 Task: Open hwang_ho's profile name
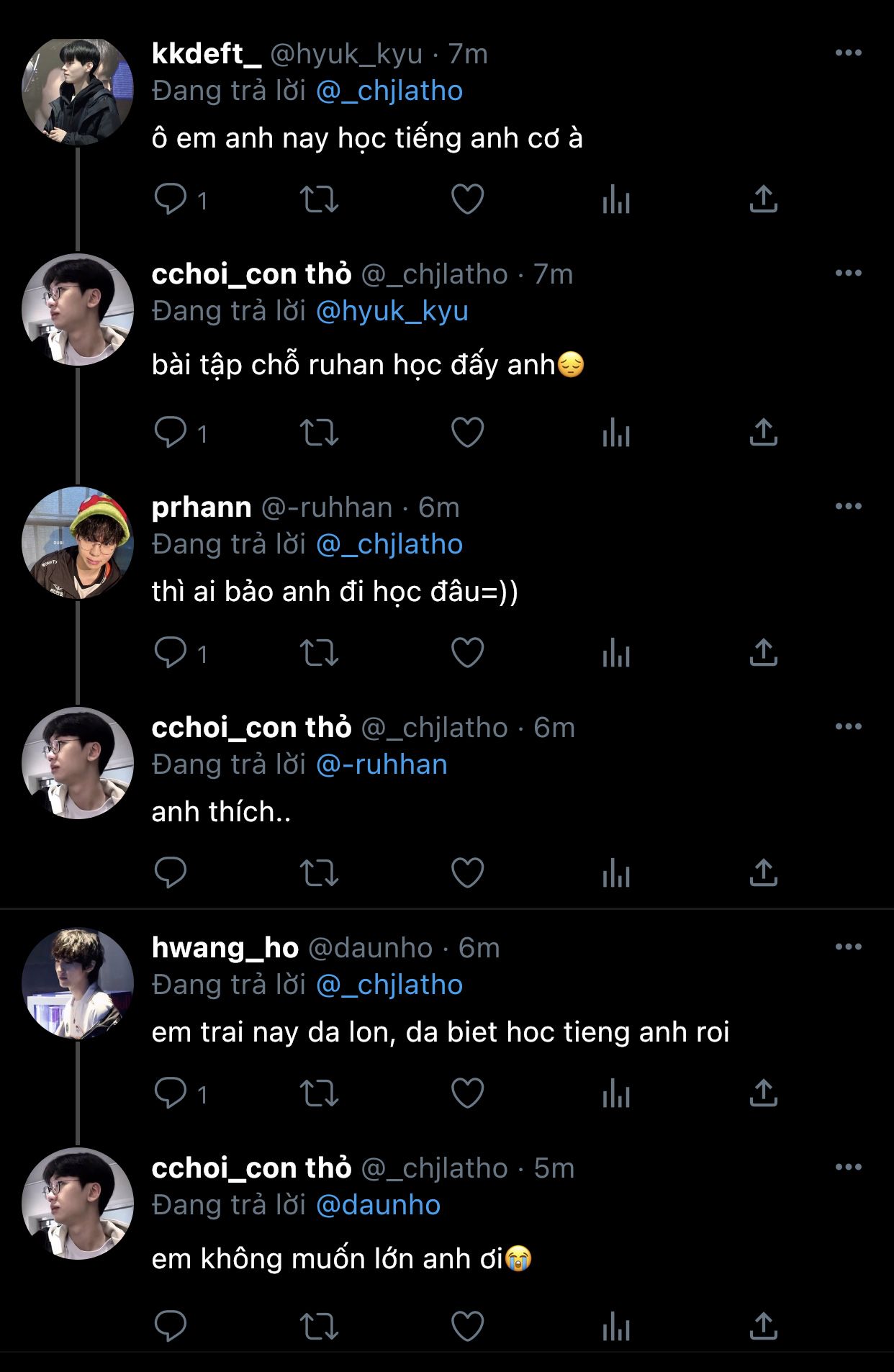(225, 948)
